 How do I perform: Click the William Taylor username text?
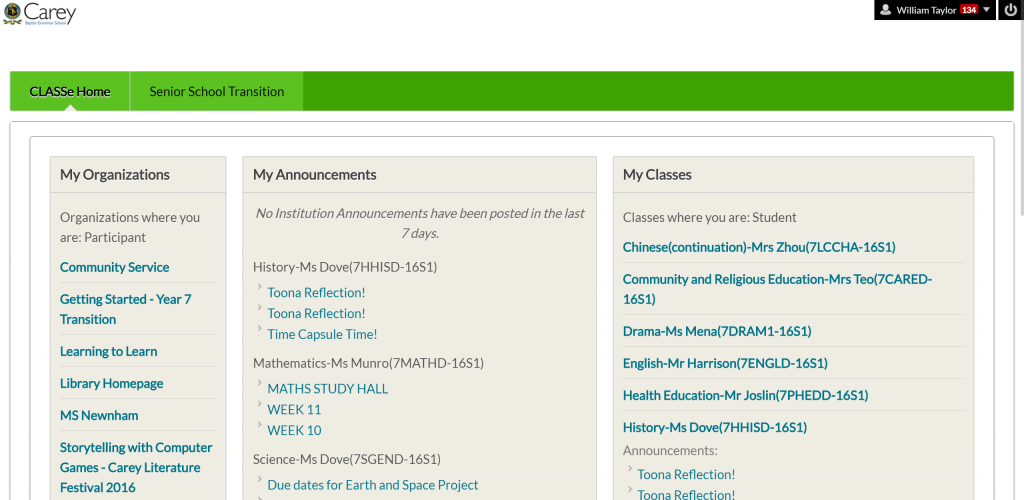click(x=926, y=10)
